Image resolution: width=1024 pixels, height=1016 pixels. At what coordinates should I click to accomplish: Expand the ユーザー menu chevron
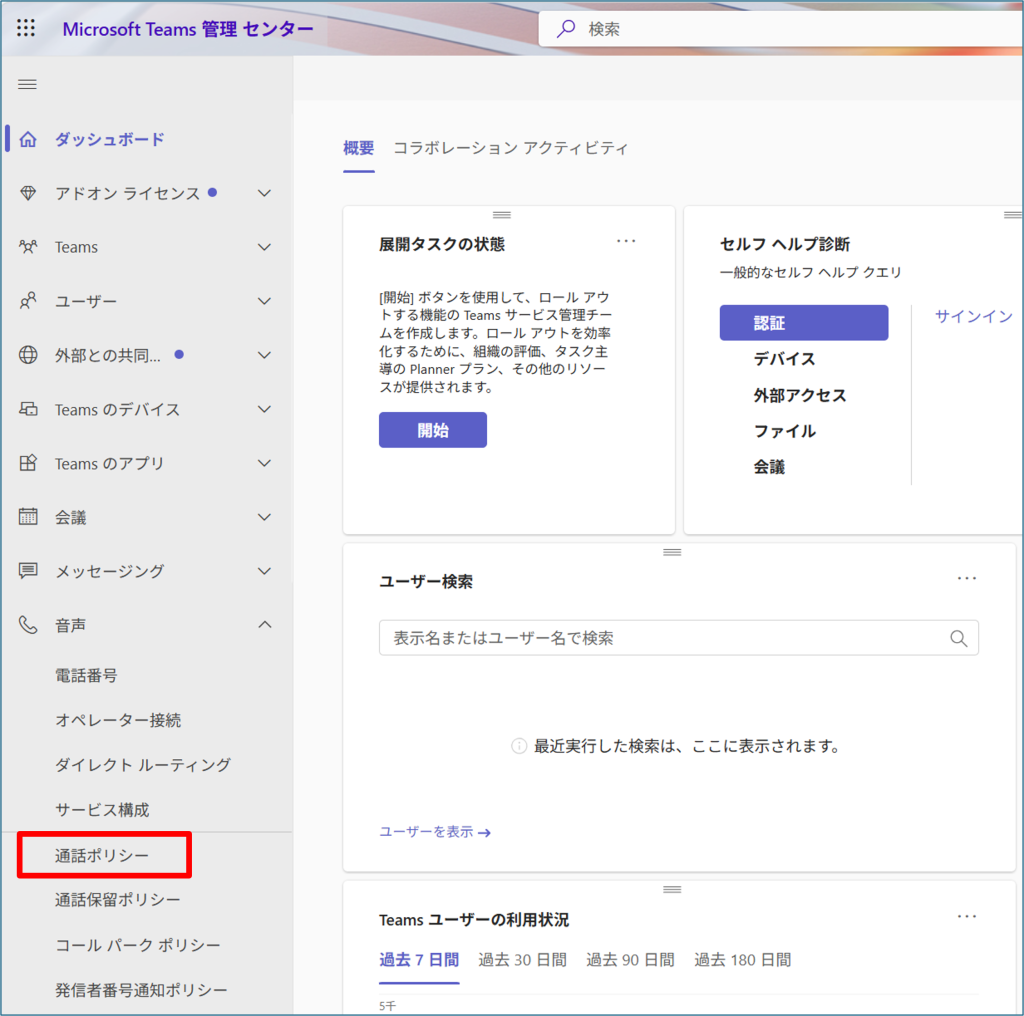264,301
